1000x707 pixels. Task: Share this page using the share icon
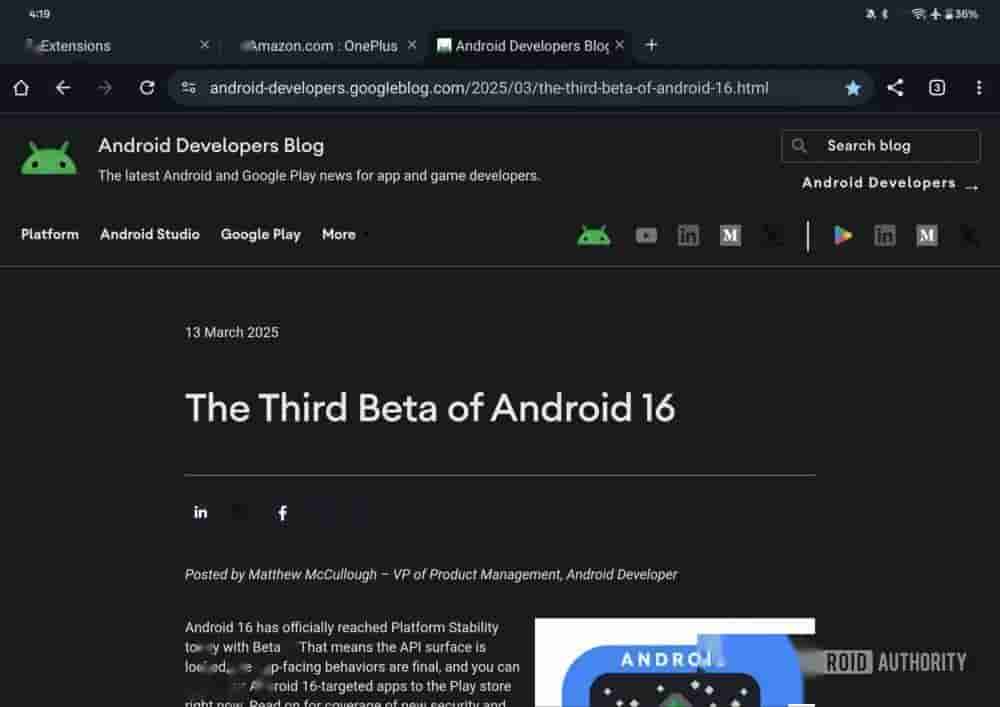click(895, 88)
